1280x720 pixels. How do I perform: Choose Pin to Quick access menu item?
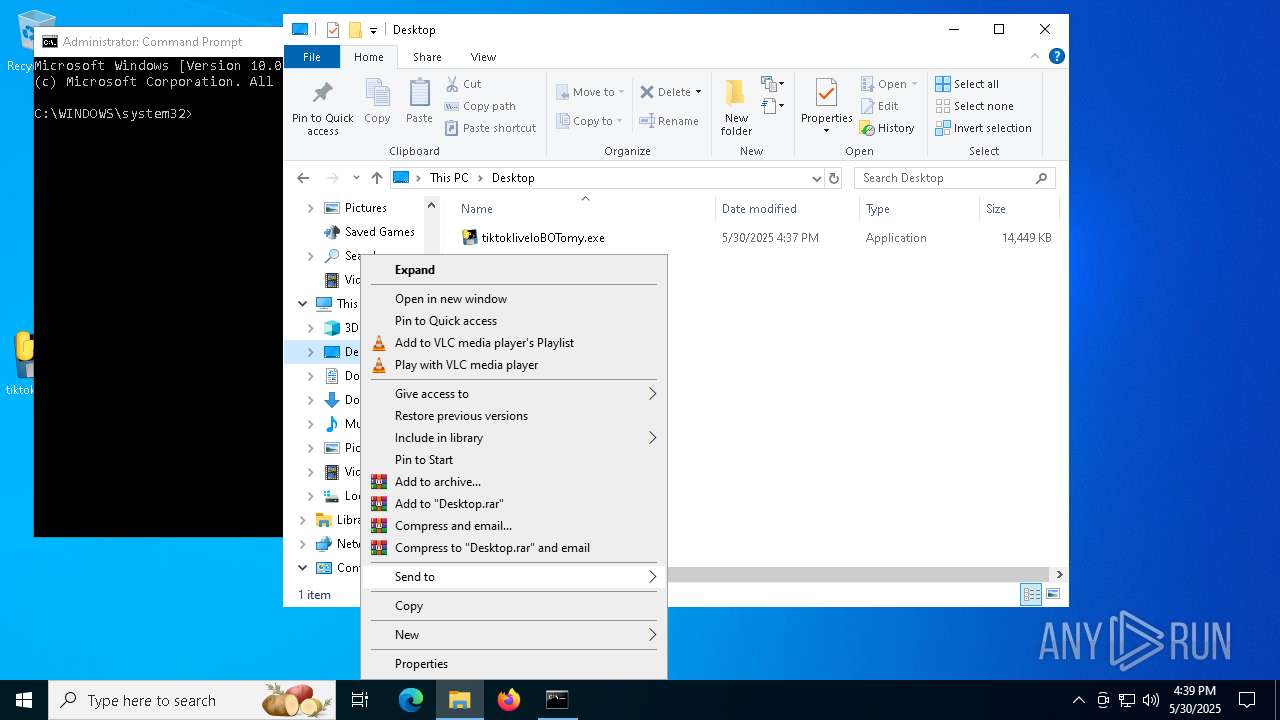514,321
